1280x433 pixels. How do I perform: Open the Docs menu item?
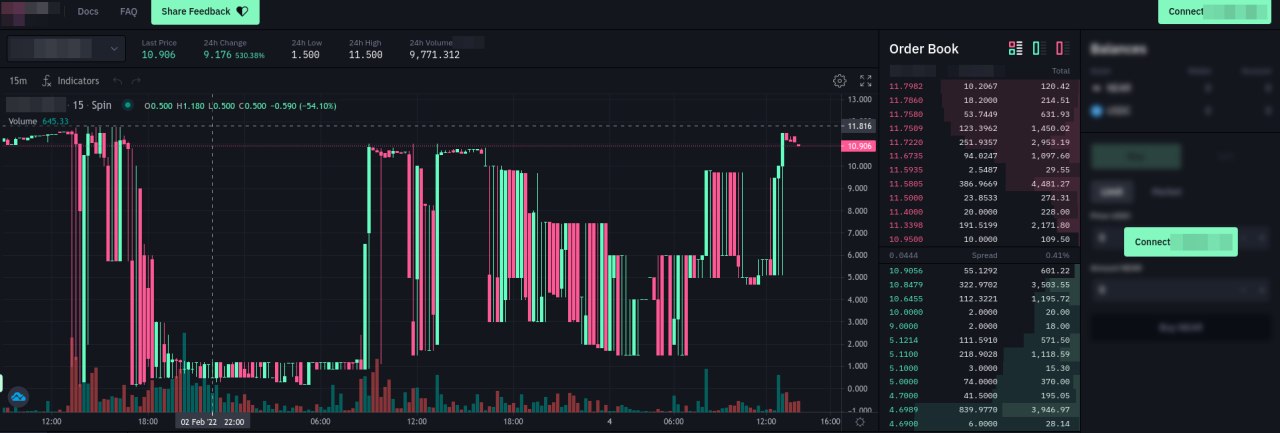pos(88,12)
